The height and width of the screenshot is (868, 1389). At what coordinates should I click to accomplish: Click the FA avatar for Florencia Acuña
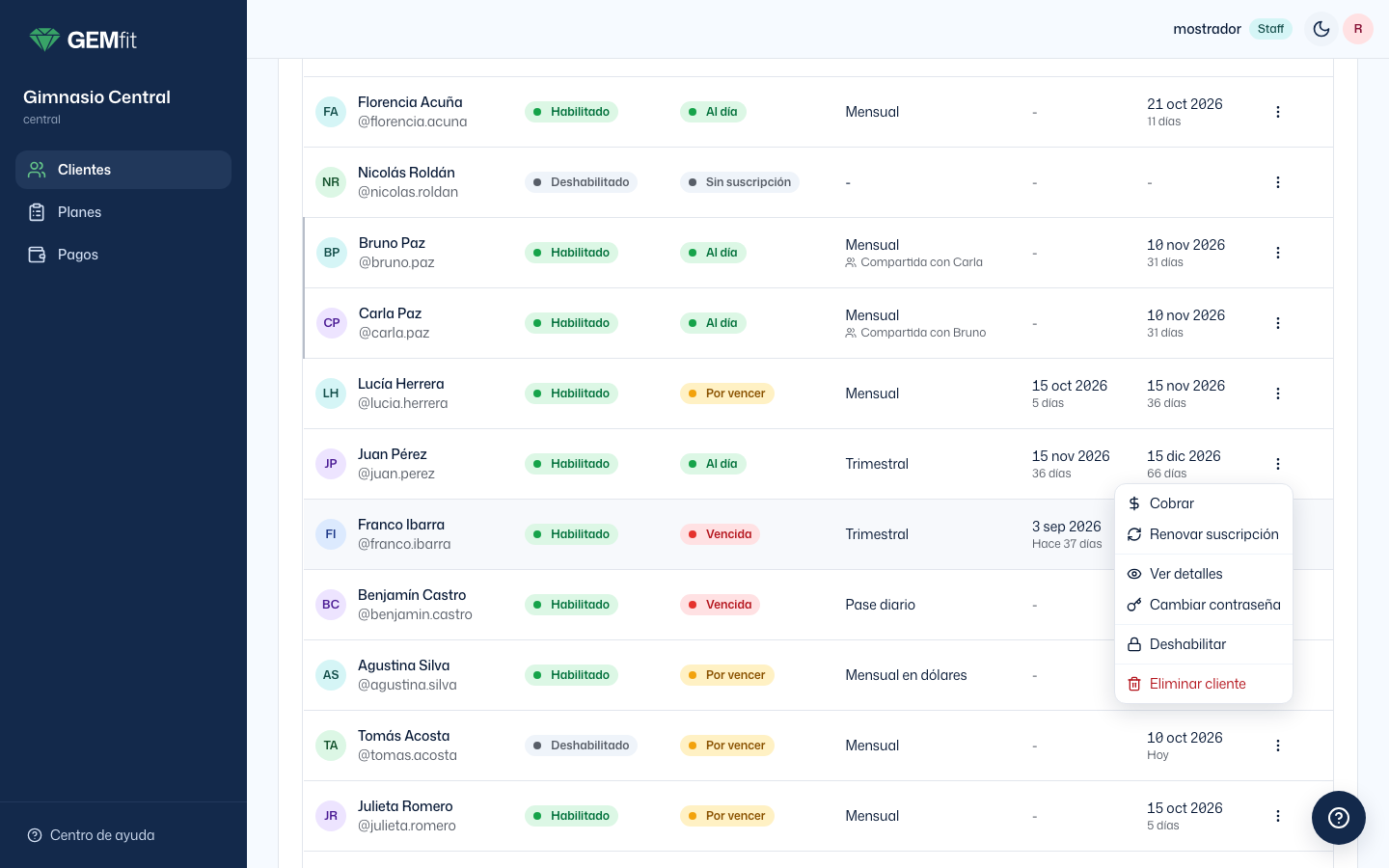pos(331,112)
